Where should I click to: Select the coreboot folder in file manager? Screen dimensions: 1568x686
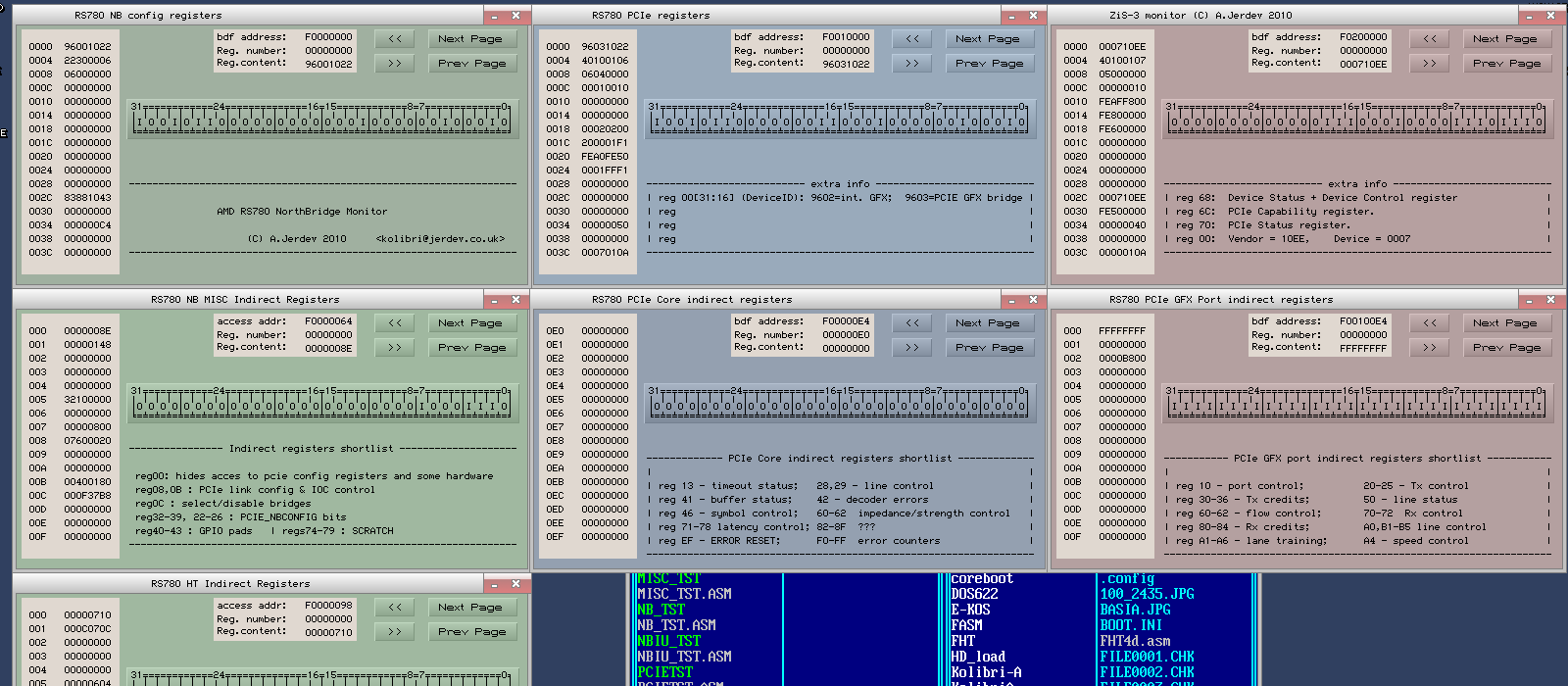(982, 579)
